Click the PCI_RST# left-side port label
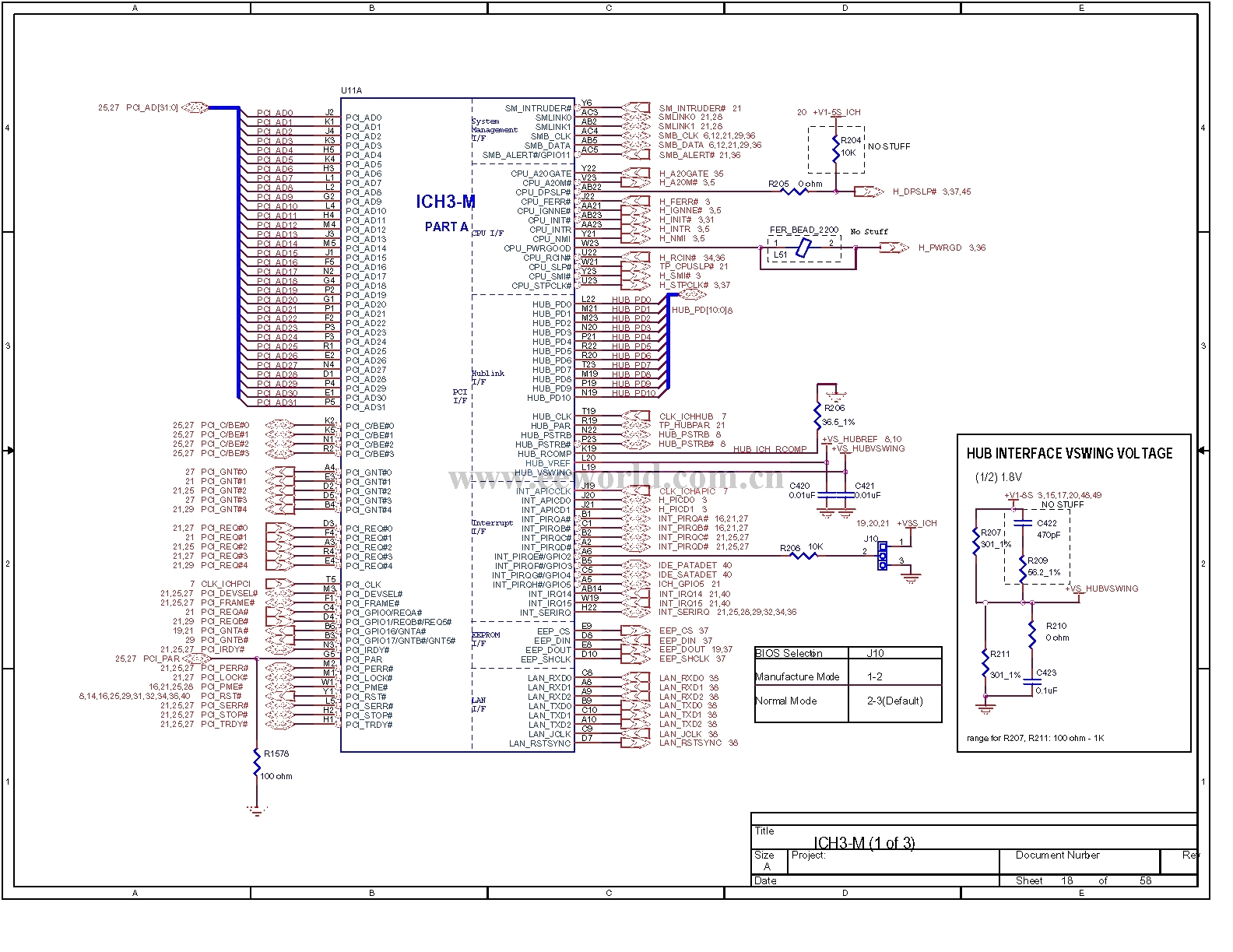Screen dimensions: 1233x952 pos(221,696)
